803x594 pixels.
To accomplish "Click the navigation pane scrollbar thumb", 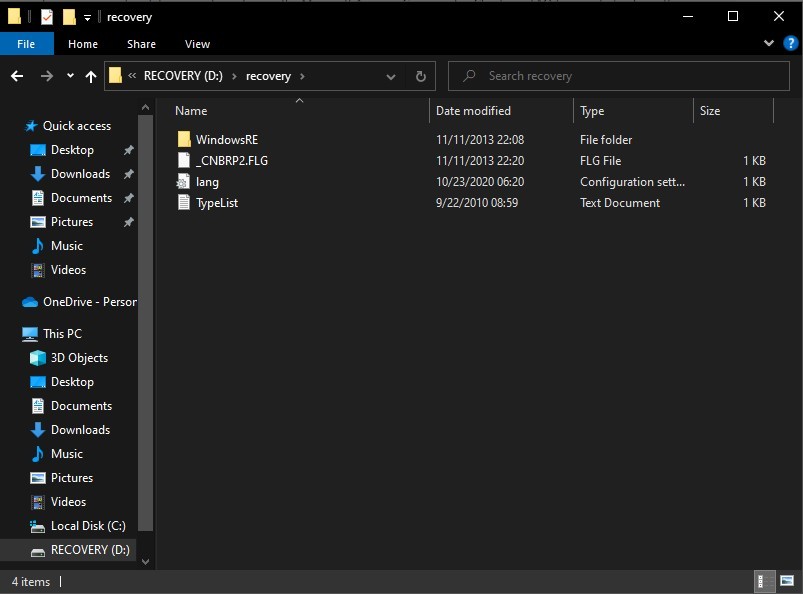I will [145, 323].
